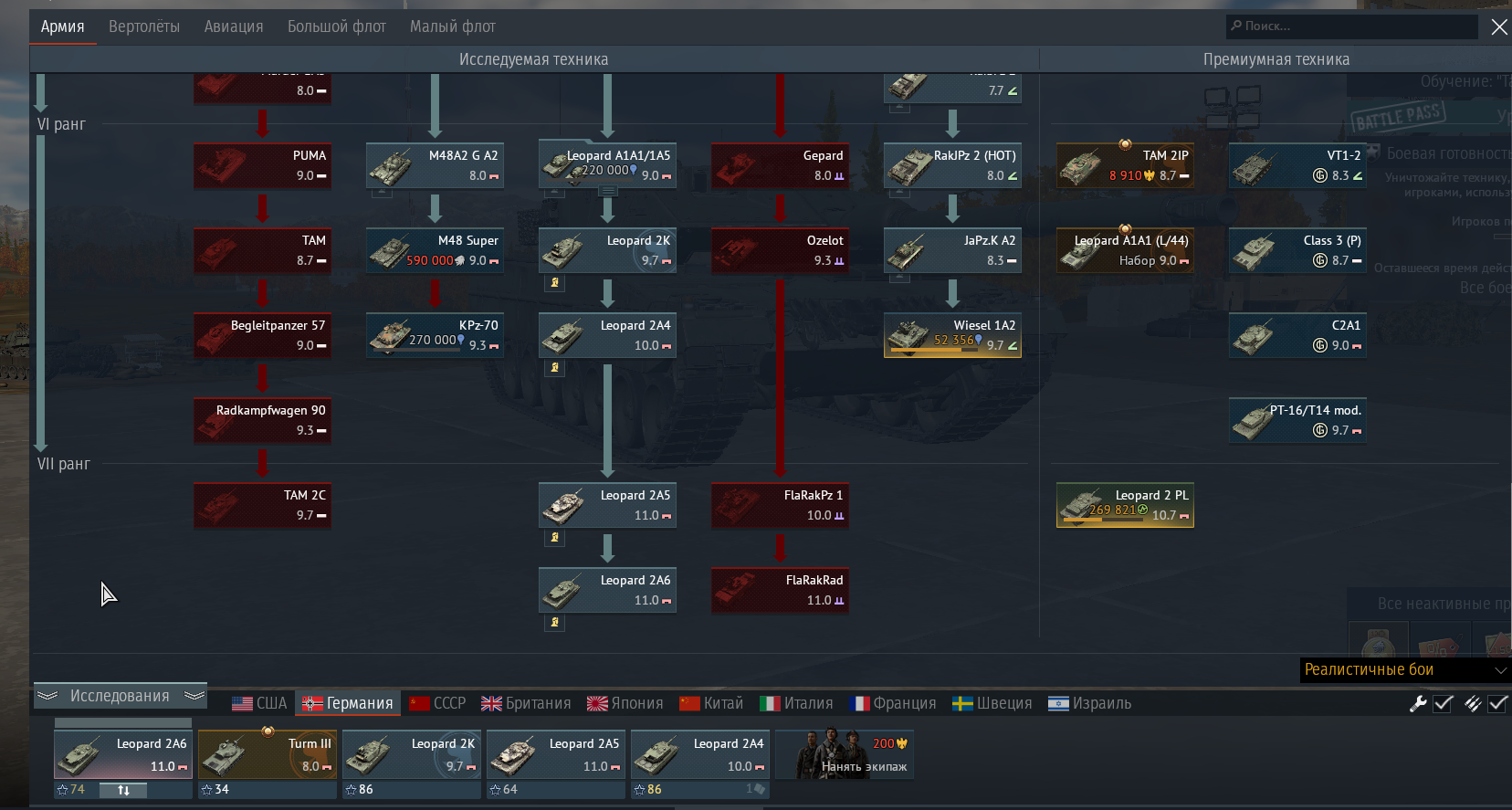Select the M48 Super tank card
The height and width of the screenshot is (810, 1512).
point(435,250)
